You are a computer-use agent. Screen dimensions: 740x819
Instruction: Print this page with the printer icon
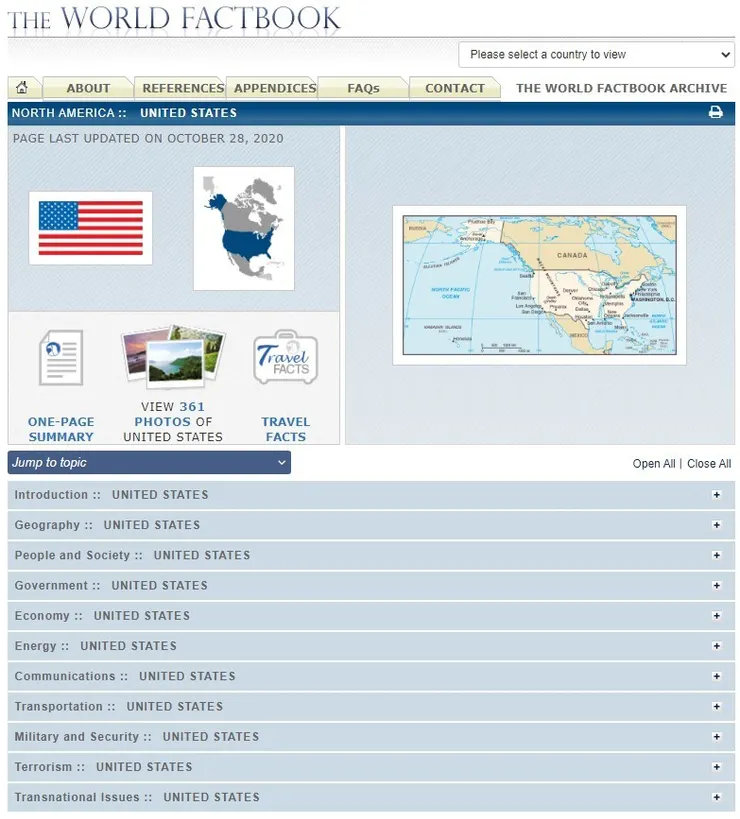coord(715,112)
